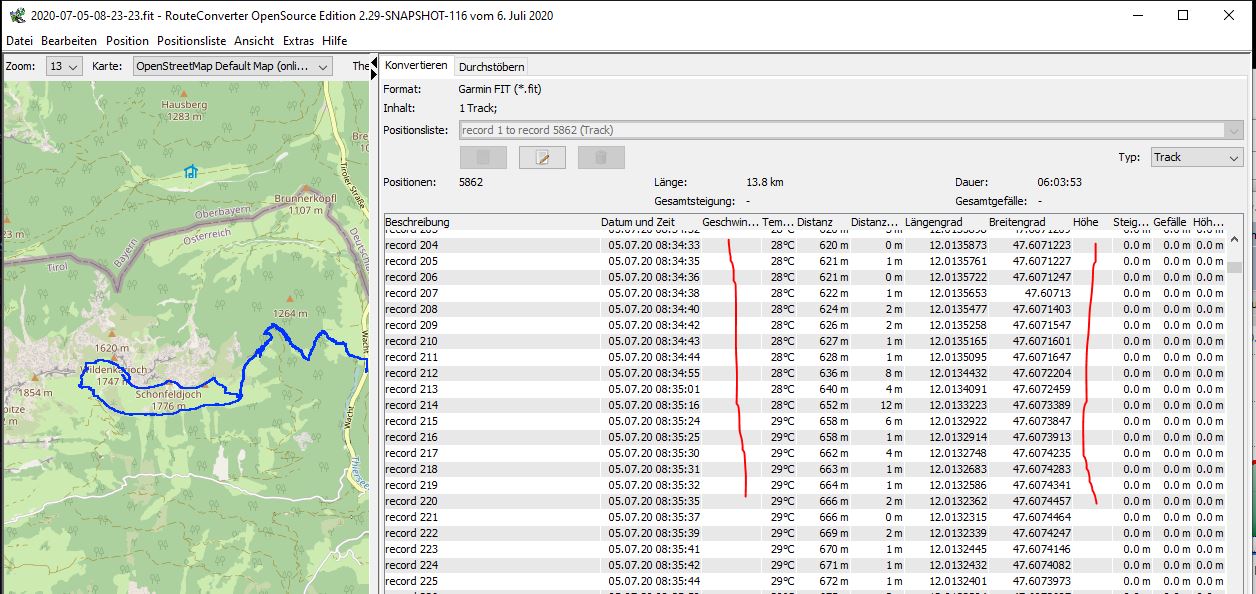Expand the Karte map selection dropdown

[x=232, y=66]
